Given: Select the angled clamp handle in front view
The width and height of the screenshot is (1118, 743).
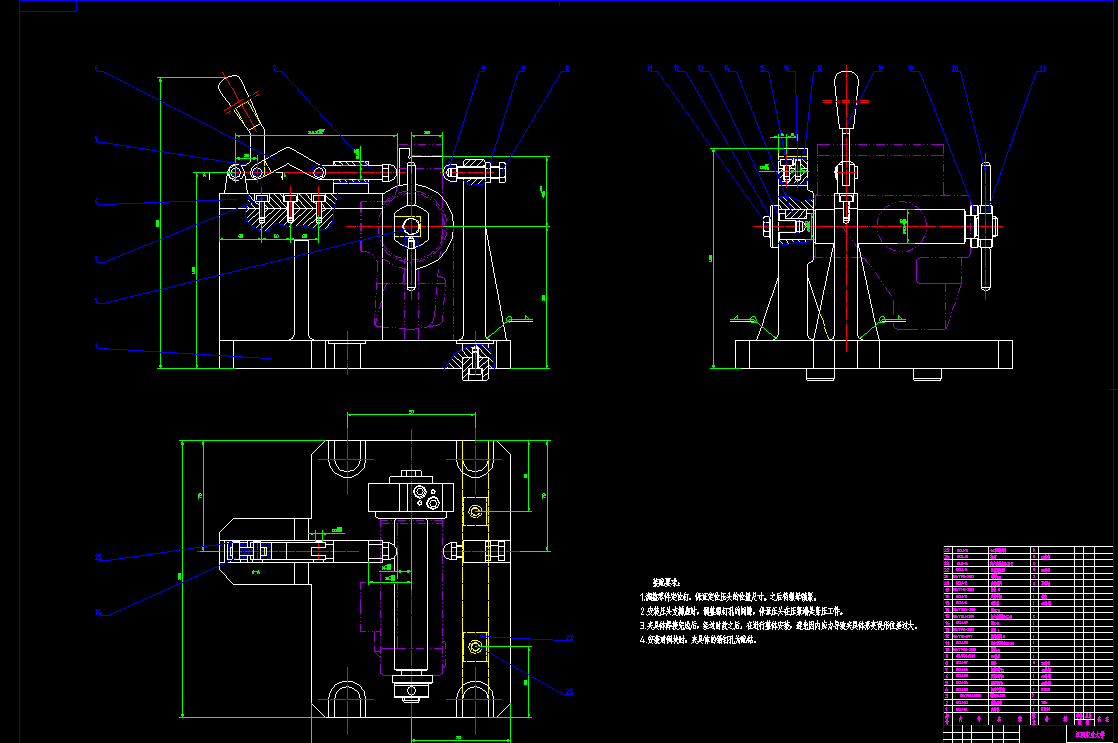Looking at the screenshot, I should coord(240,104).
